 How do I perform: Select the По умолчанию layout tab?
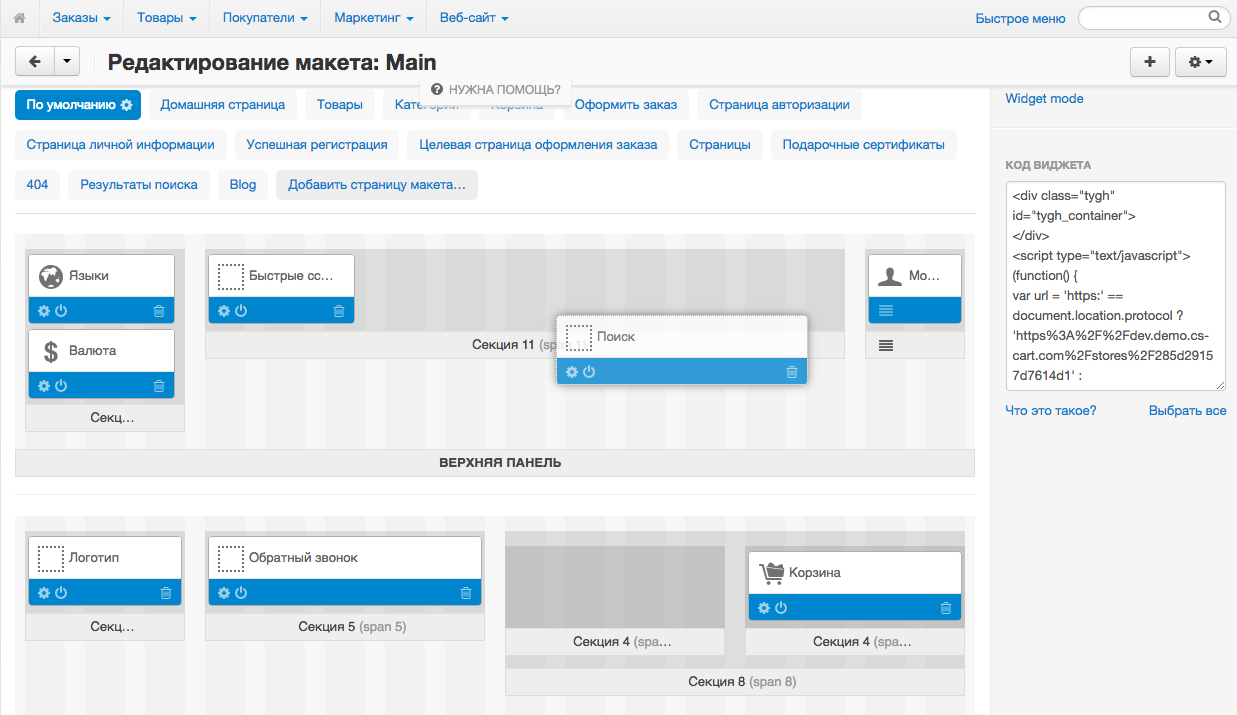click(x=78, y=105)
